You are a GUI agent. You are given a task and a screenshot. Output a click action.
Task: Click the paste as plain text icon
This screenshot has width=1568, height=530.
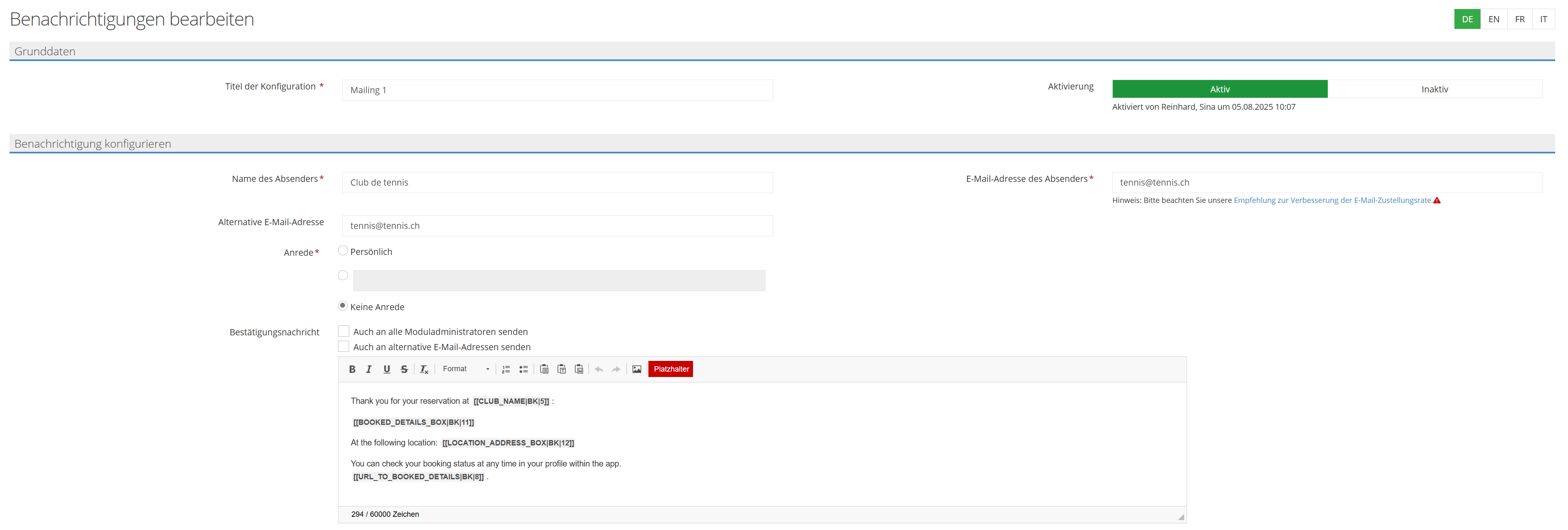562,370
